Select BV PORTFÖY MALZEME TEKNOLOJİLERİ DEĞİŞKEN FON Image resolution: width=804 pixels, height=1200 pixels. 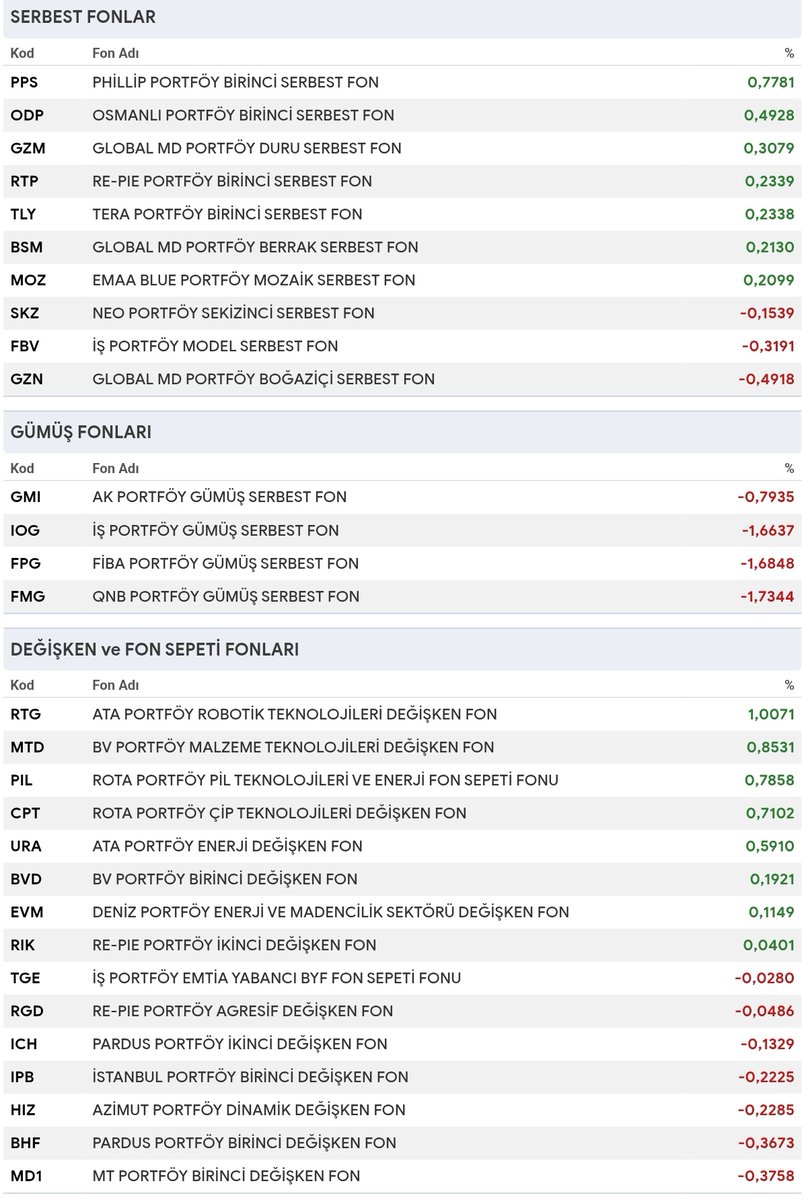(293, 747)
